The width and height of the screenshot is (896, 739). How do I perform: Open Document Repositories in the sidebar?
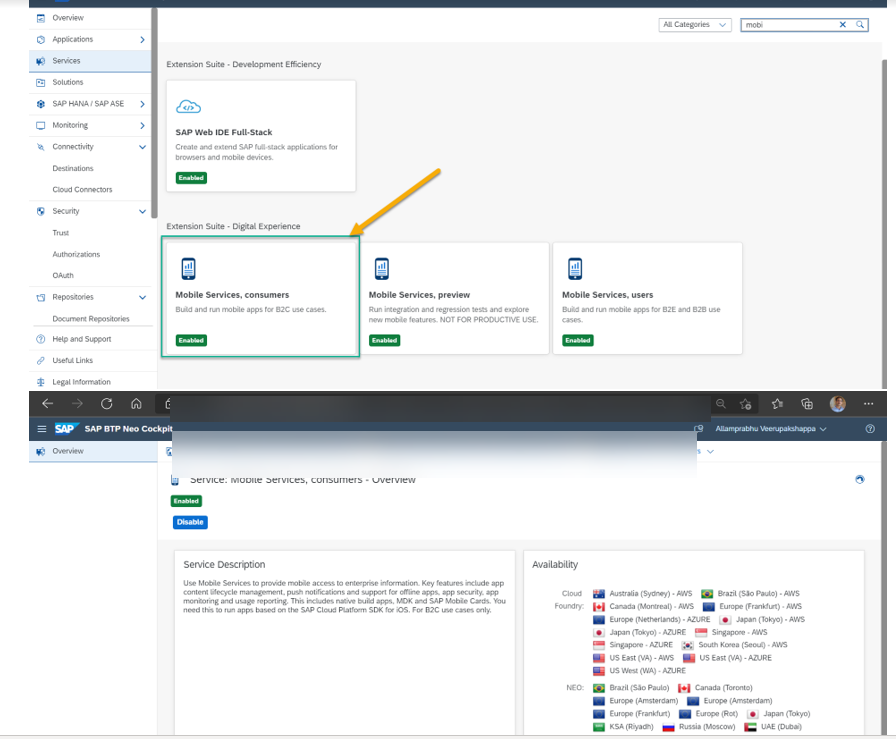tap(91, 319)
